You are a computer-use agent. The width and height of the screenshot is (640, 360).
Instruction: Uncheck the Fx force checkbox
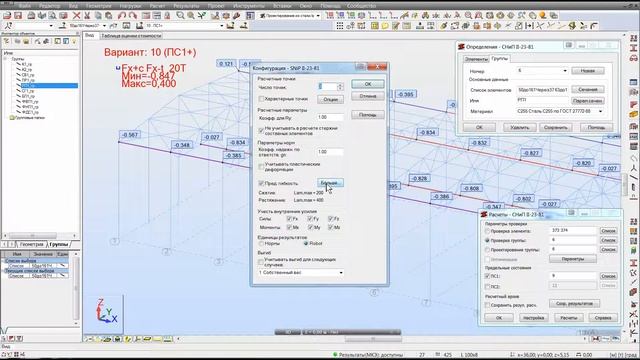(x=289, y=219)
